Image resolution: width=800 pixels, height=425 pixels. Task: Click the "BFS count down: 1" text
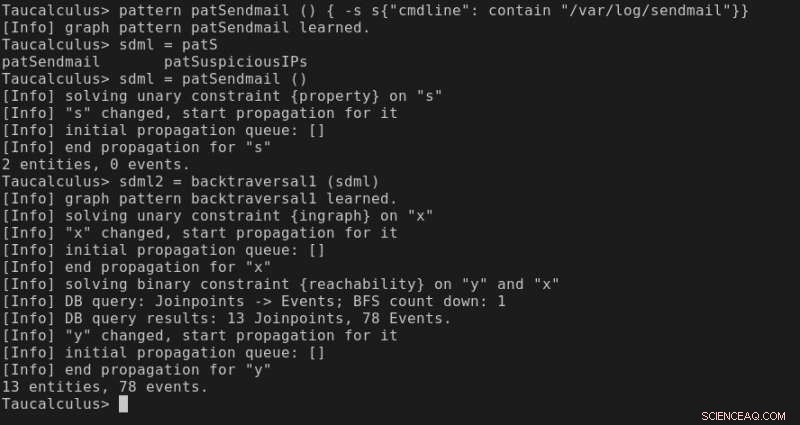[x=429, y=301]
